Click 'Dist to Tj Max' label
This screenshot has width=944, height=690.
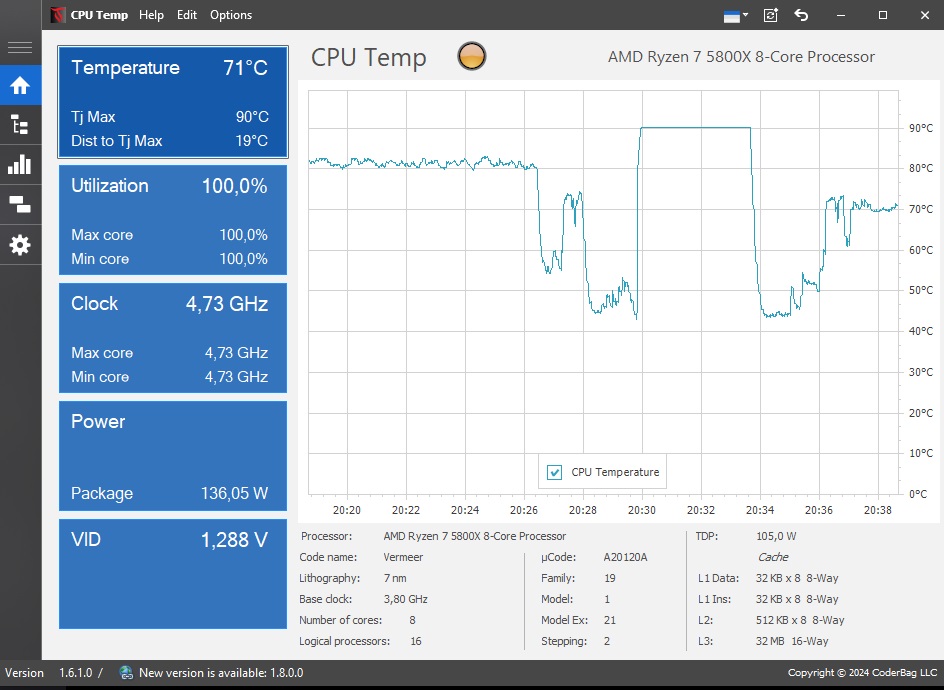[x=117, y=141]
